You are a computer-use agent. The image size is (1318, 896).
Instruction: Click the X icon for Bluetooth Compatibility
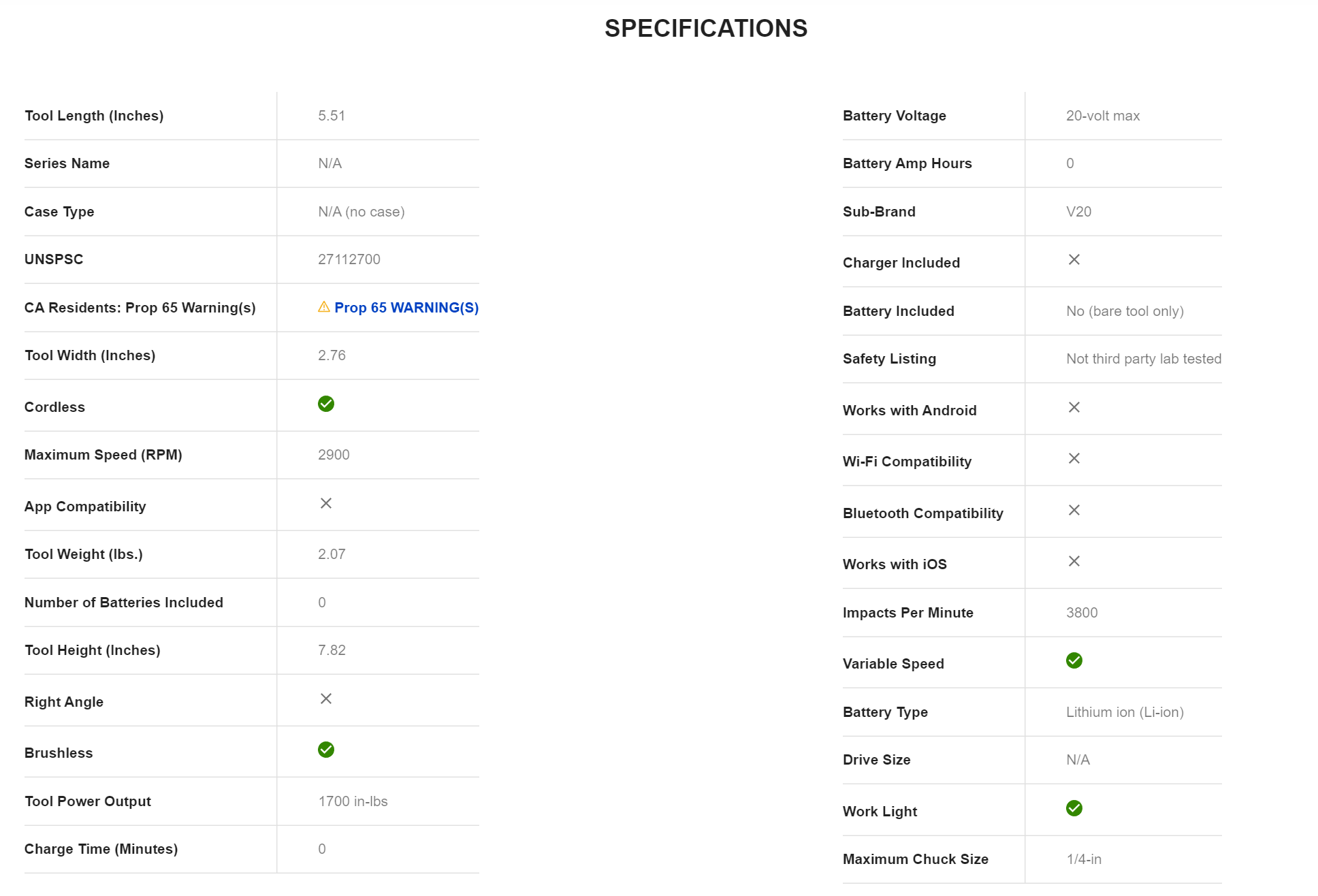click(1074, 510)
